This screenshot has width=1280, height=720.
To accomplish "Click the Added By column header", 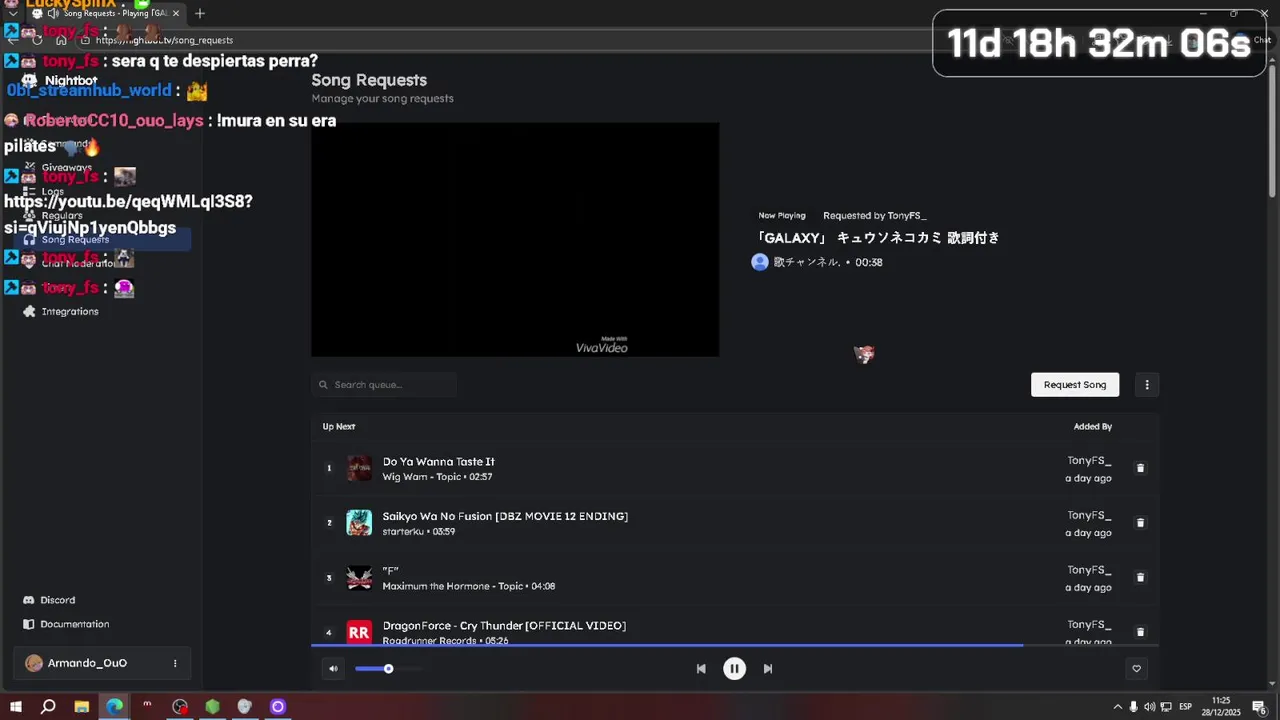I will [x=1093, y=426].
